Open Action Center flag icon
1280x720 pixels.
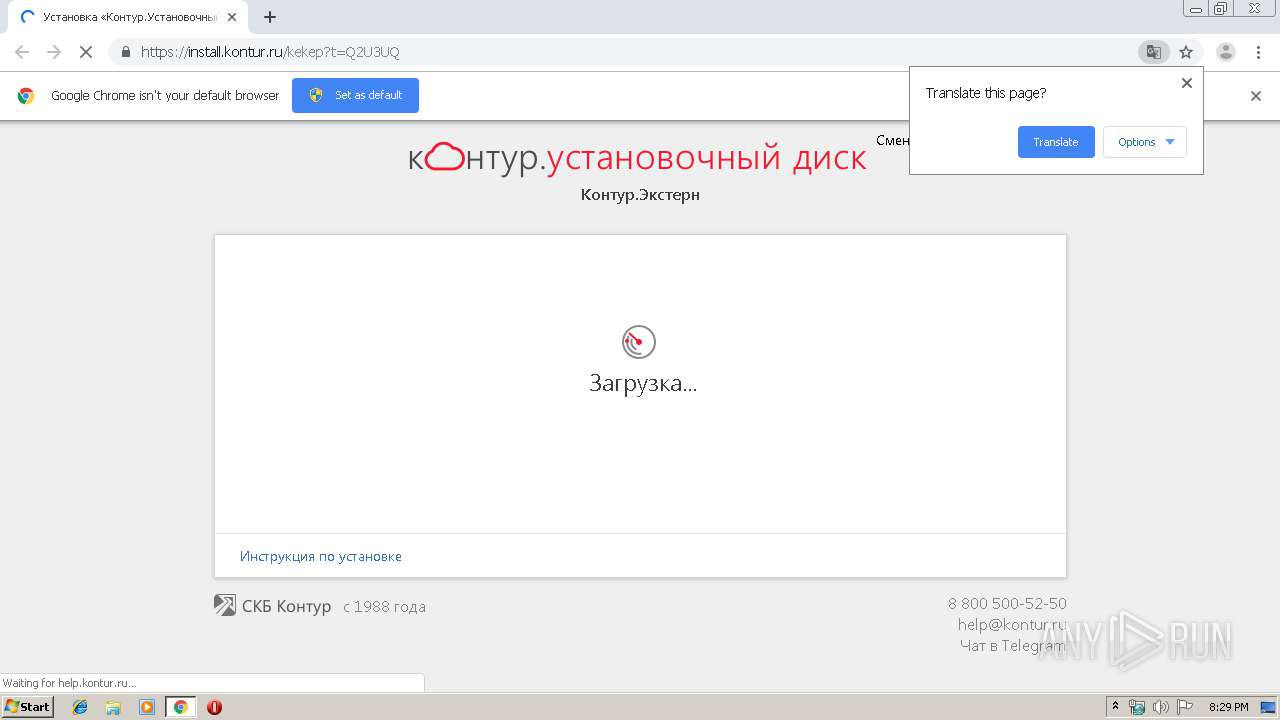(x=1185, y=707)
